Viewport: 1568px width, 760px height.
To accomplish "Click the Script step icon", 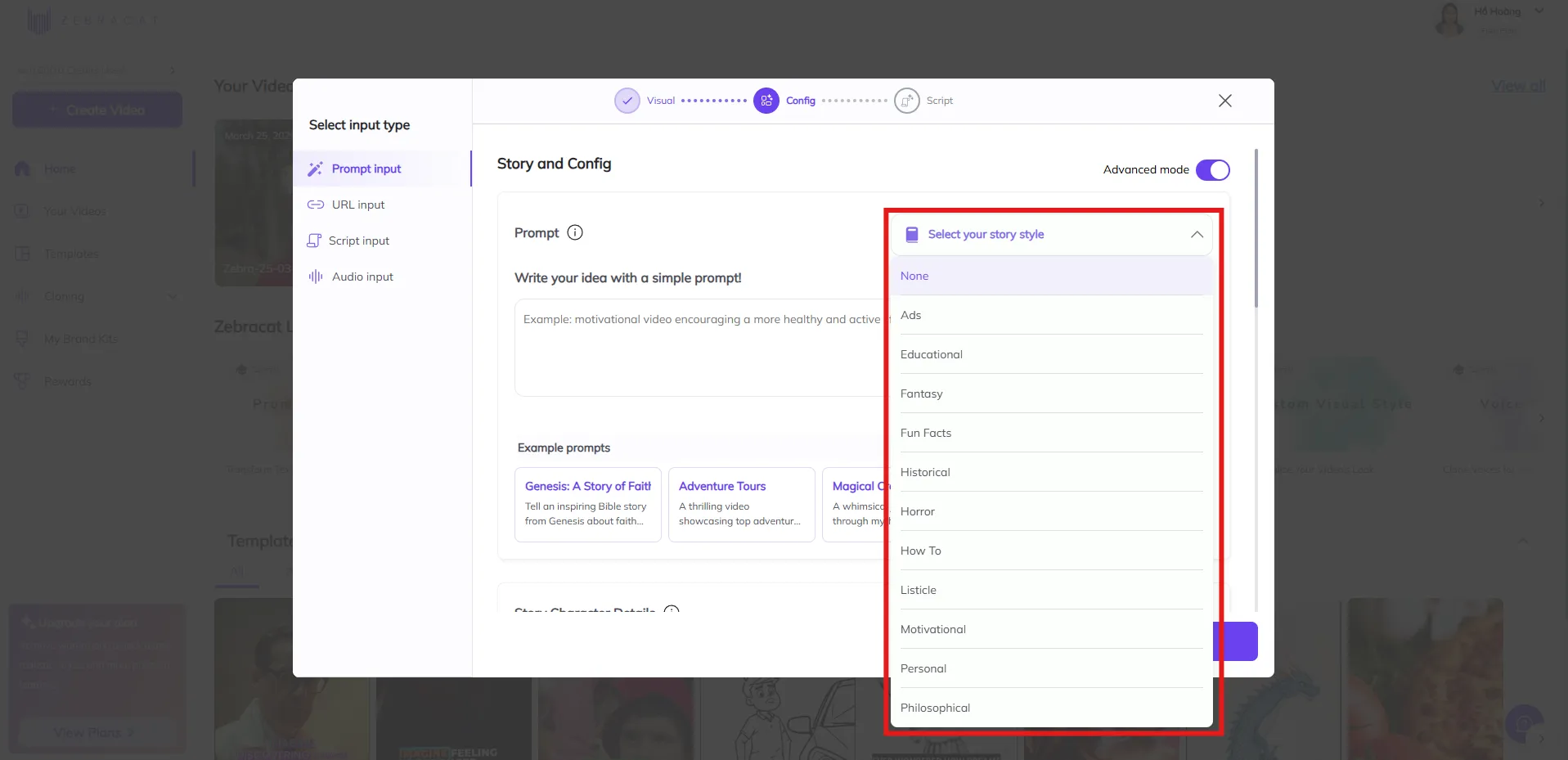I will pyautogui.click(x=907, y=101).
